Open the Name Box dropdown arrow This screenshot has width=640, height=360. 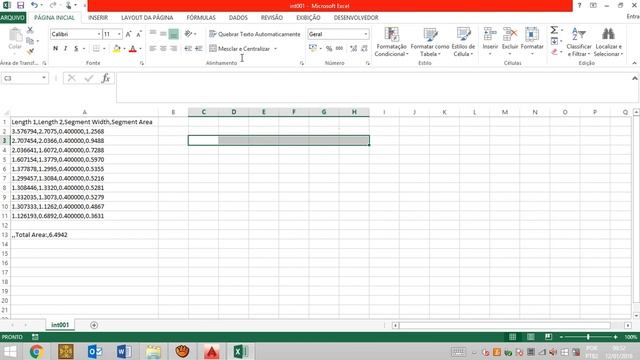tap(44, 78)
